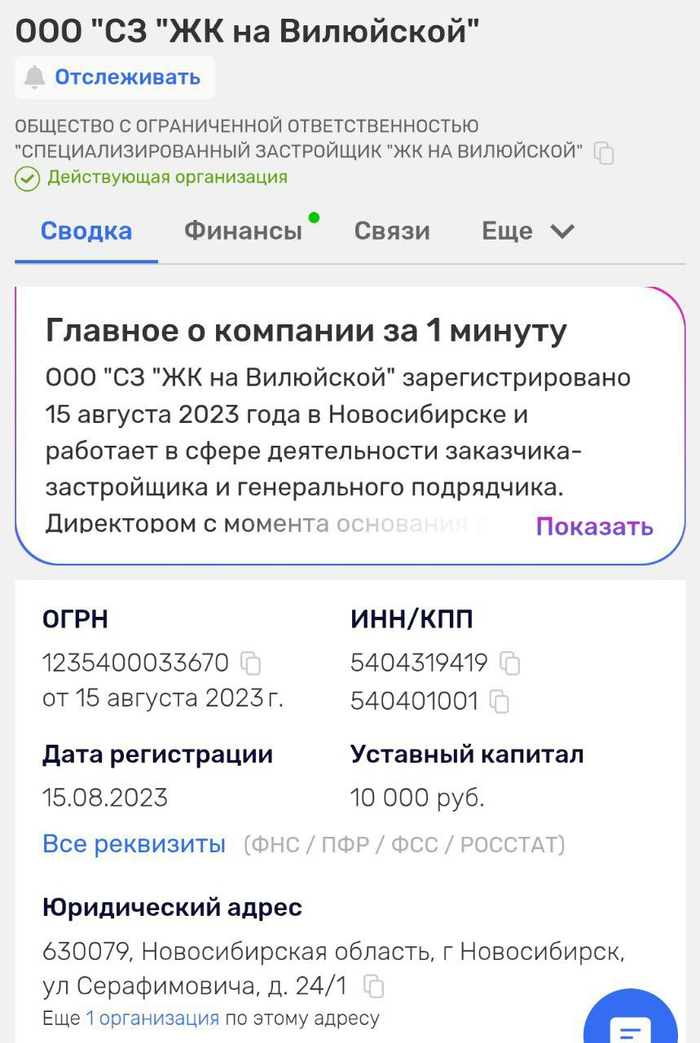This screenshot has height=1043, width=700.
Task: Open the 1 организация address link
Action: pyautogui.click(x=152, y=1019)
